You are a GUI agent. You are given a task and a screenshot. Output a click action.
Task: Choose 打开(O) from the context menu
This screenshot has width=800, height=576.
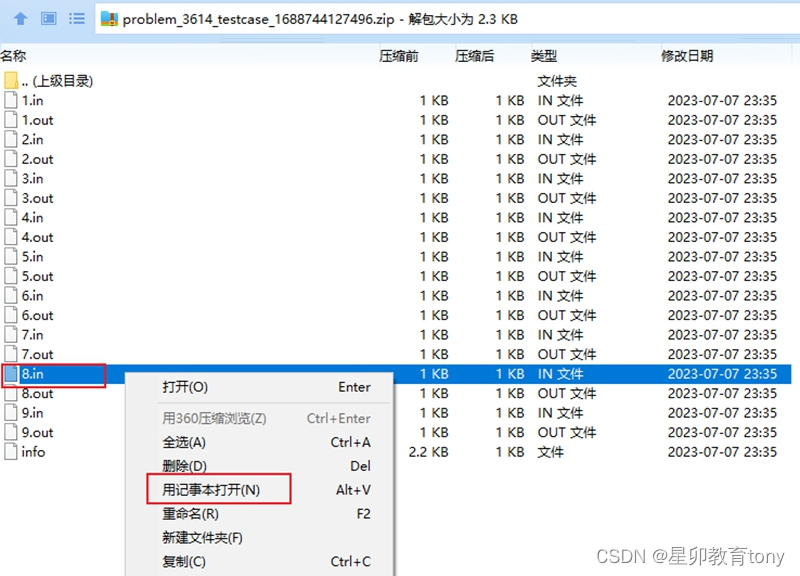(x=259, y=387)
